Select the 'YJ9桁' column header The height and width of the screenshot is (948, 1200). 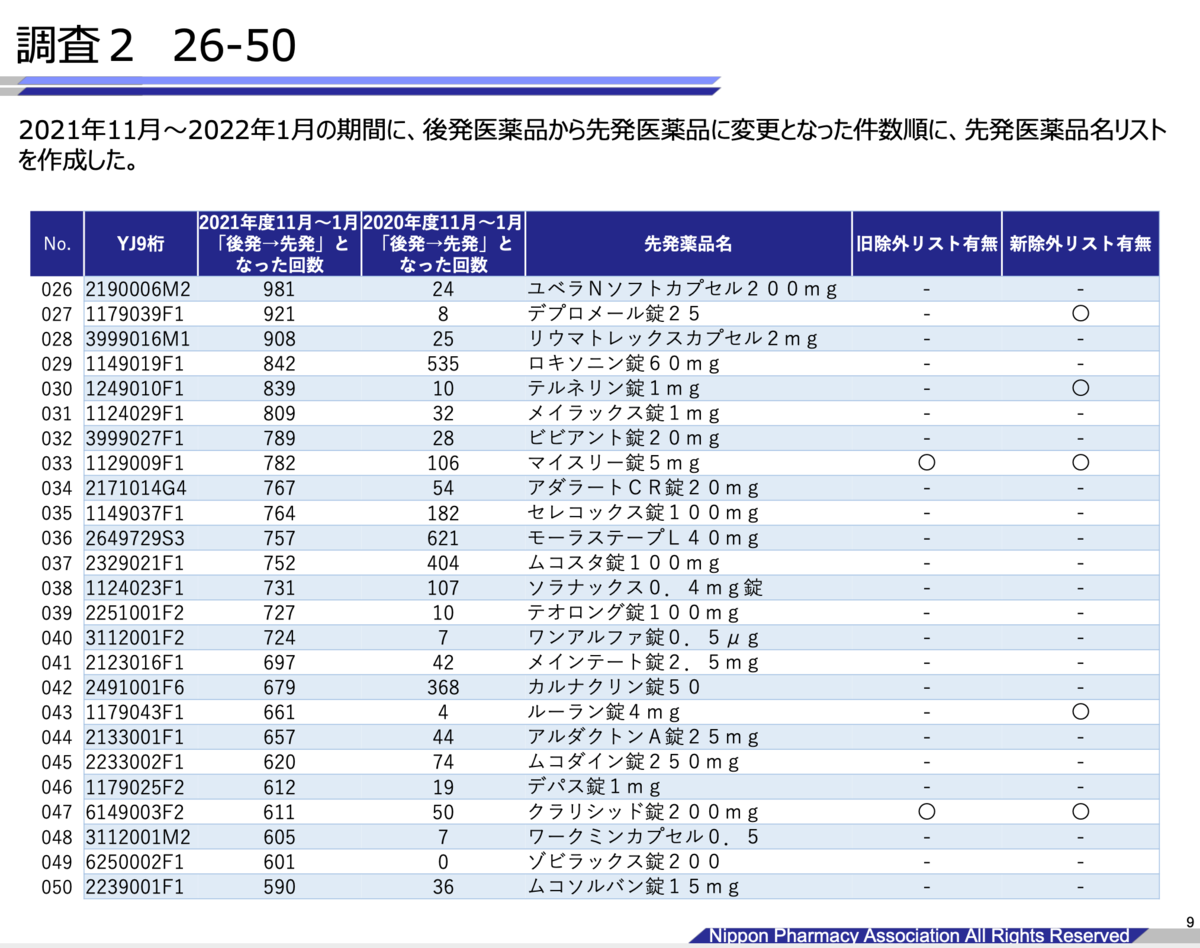(x=139, y=243)
